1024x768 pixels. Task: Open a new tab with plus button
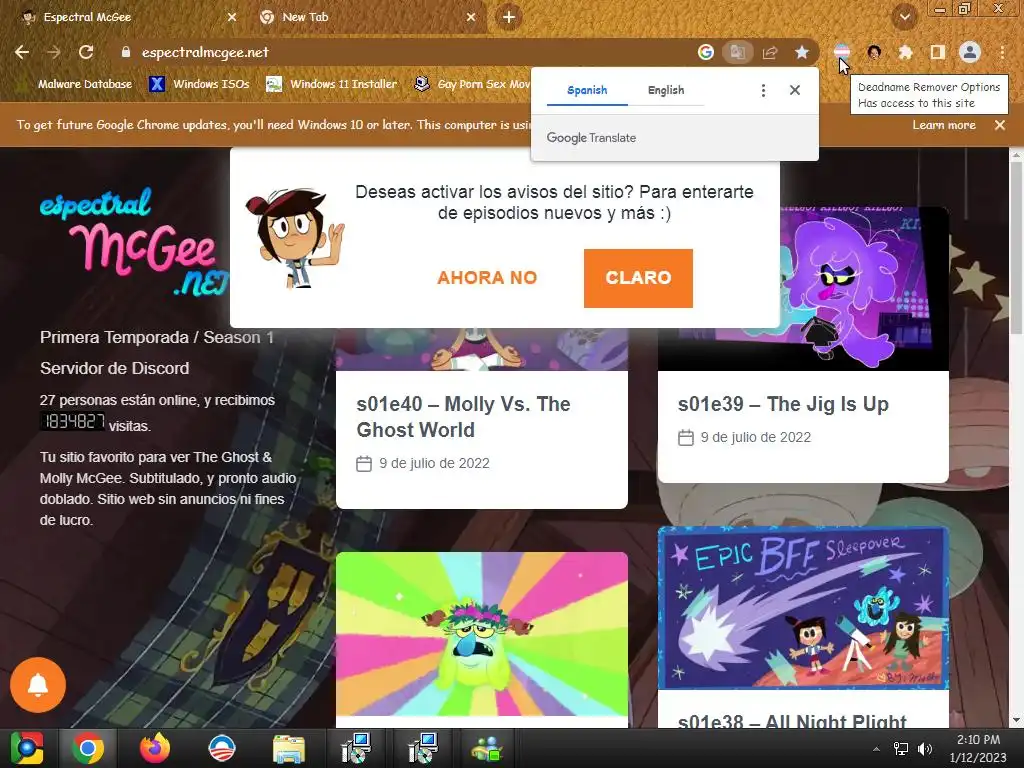(509, 17)
